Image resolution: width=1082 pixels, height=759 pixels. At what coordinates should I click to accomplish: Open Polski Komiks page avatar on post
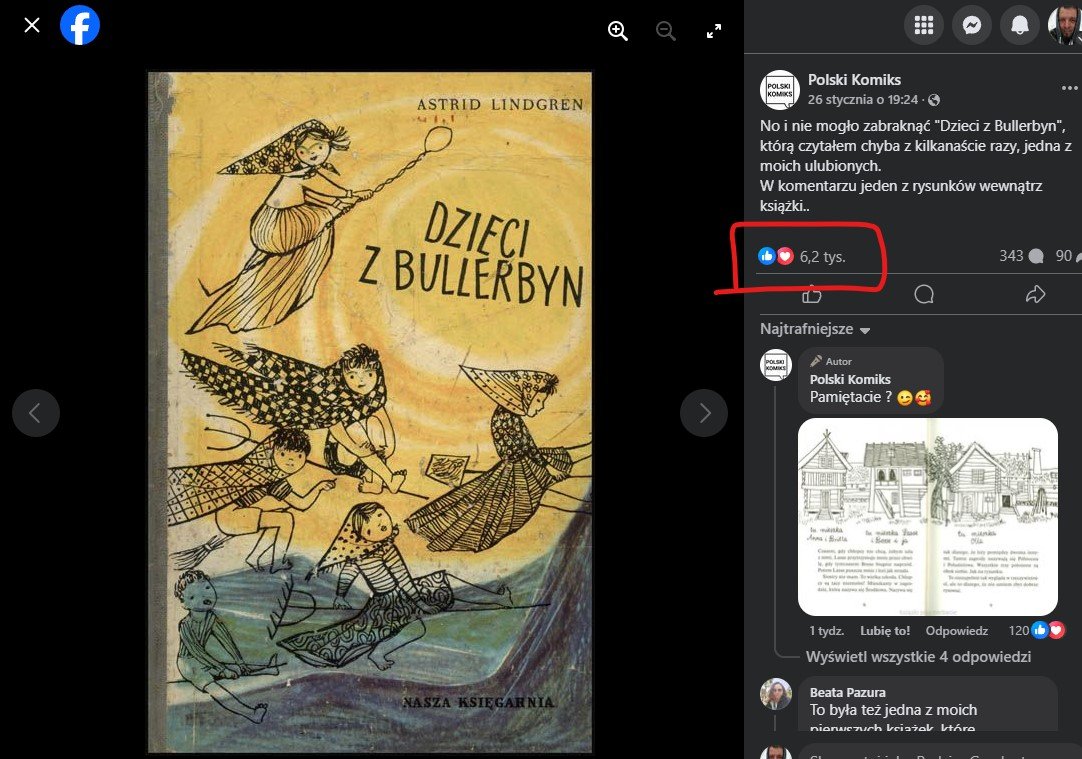click(x=780, y=90)
